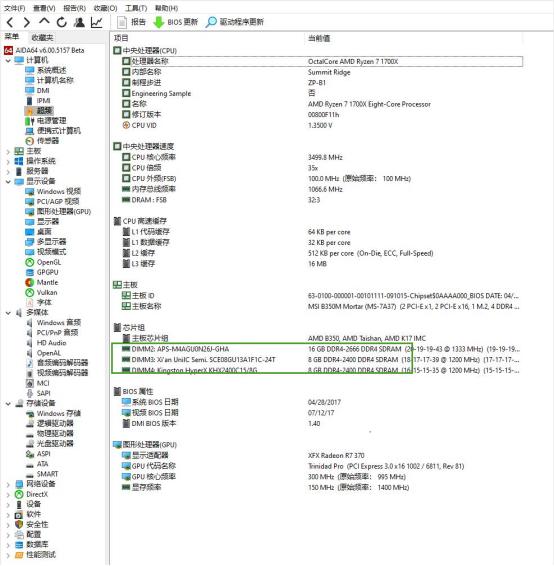Switch to the 收藏夹 tab
Viewport: 554px width, 566px height.
[x=42, y=38]
